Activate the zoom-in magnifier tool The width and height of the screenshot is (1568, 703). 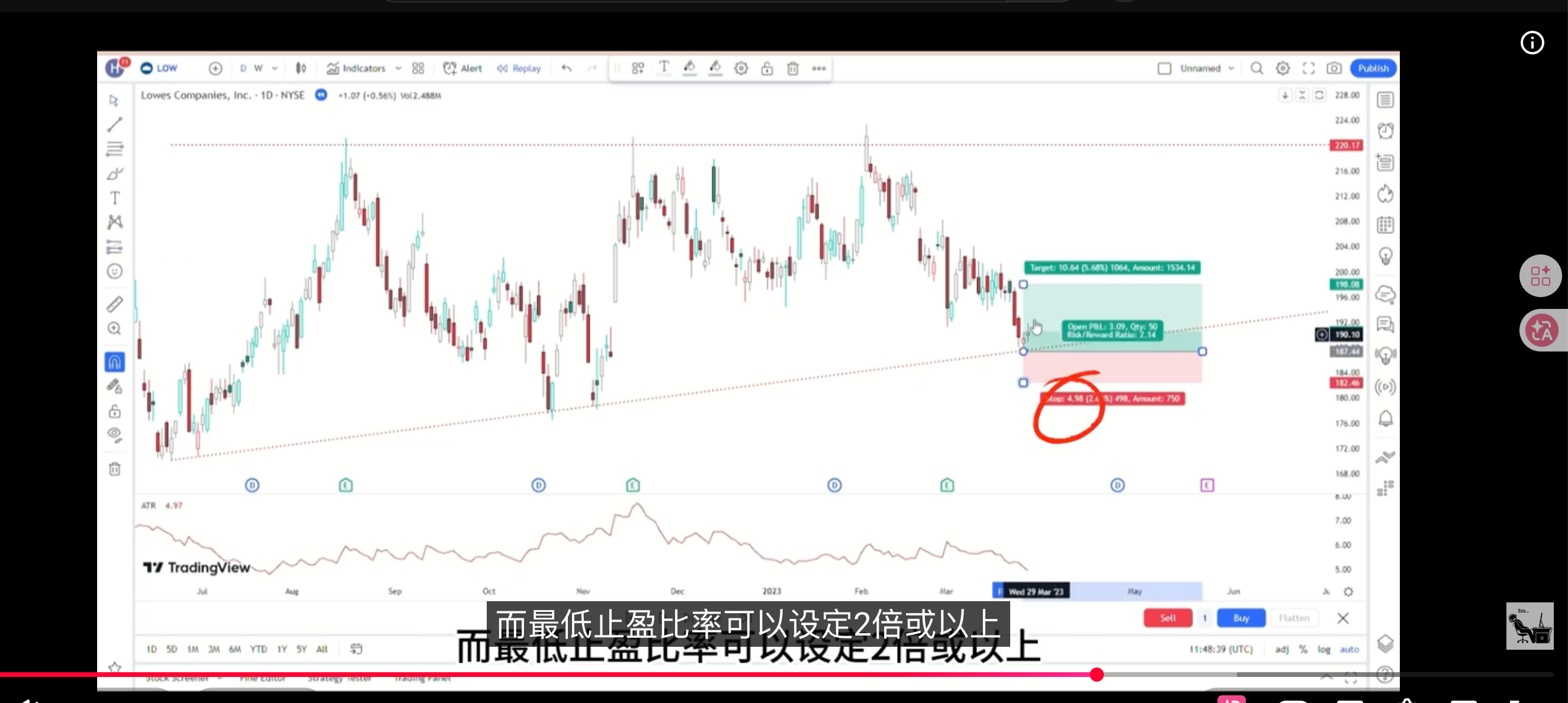pos(114,329)
